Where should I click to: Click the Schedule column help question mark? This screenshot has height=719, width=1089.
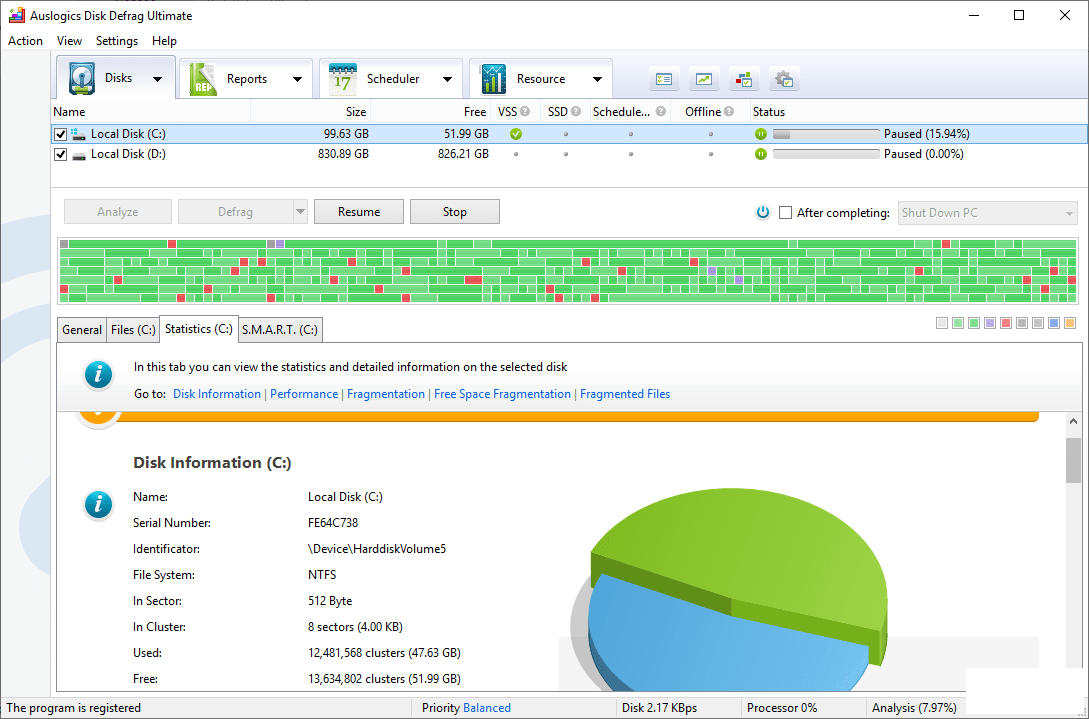point(660,111)
